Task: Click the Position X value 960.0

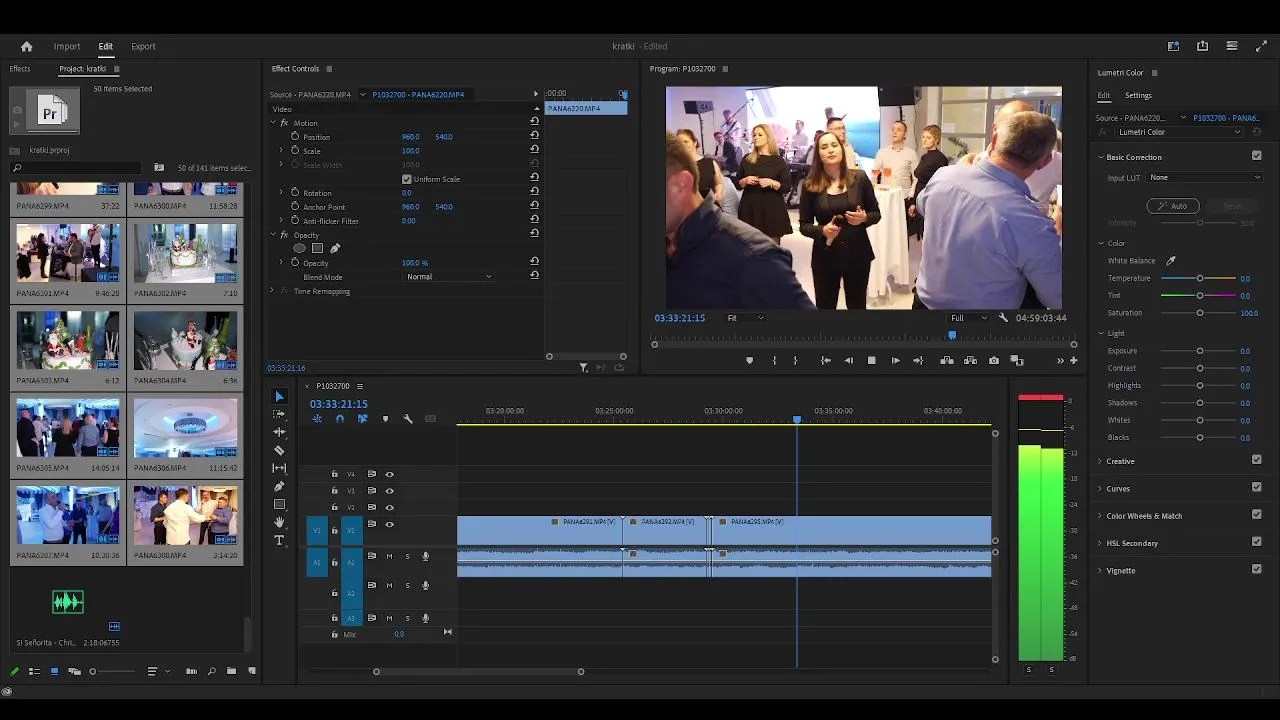Action: click(410, 137)
